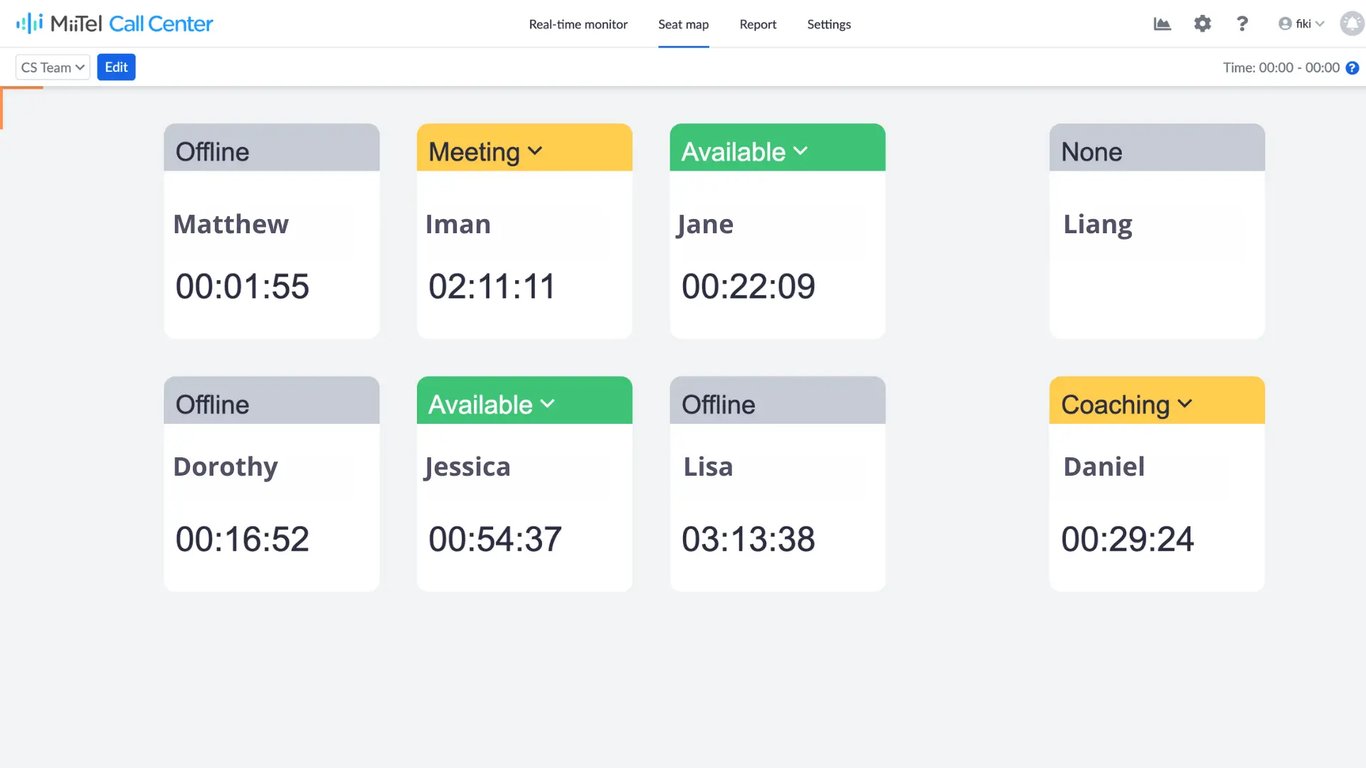
Task: Click the help question mark icon
Action: [x=1242, y=24]
